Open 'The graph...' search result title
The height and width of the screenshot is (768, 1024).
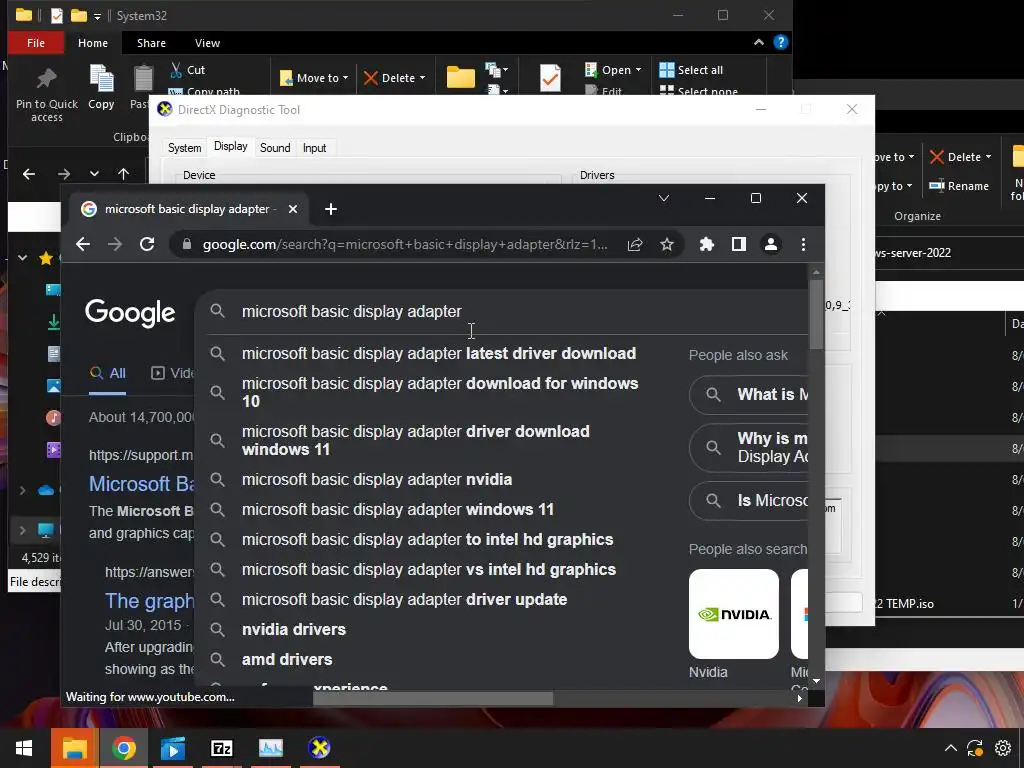pos(150,601)
